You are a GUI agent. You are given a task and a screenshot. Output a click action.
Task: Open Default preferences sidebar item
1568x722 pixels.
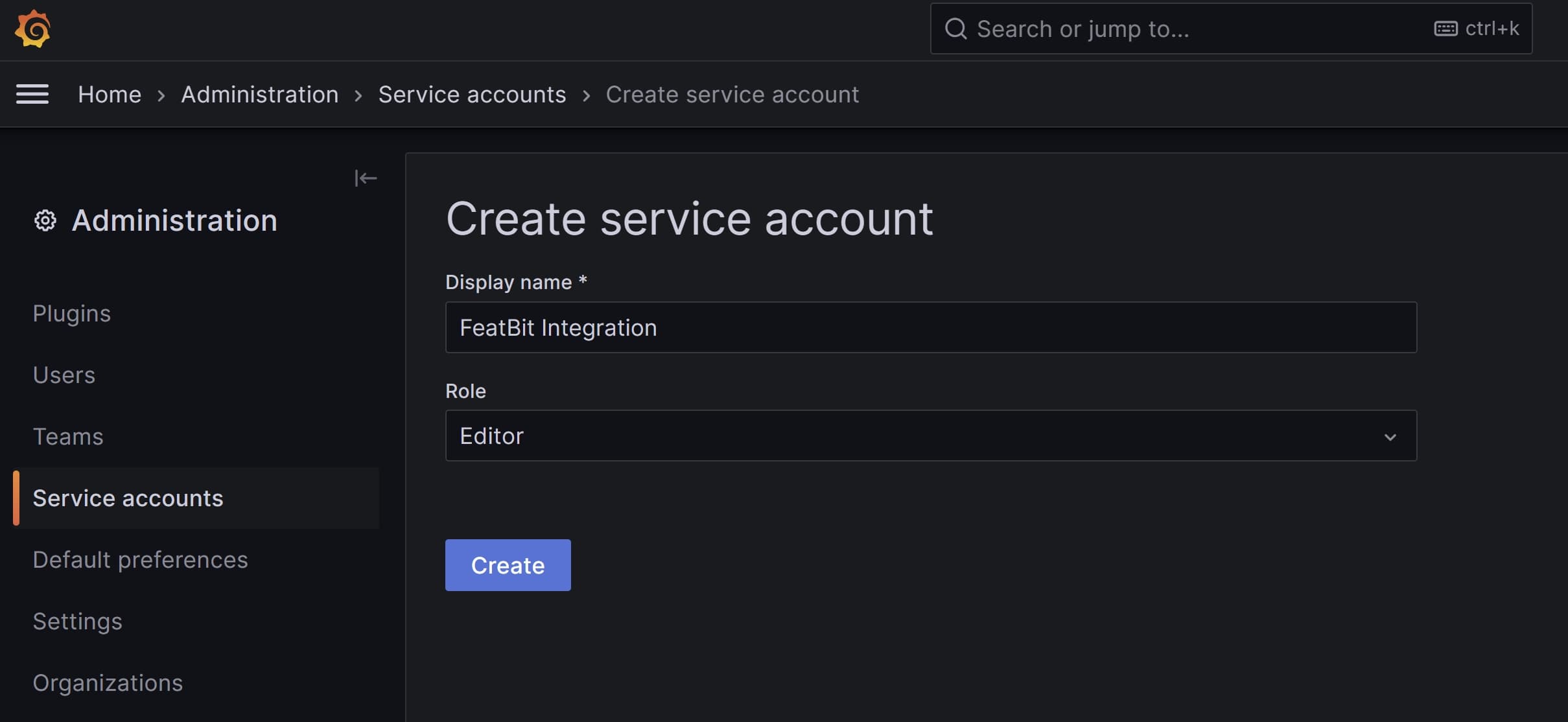click(141, 560)
